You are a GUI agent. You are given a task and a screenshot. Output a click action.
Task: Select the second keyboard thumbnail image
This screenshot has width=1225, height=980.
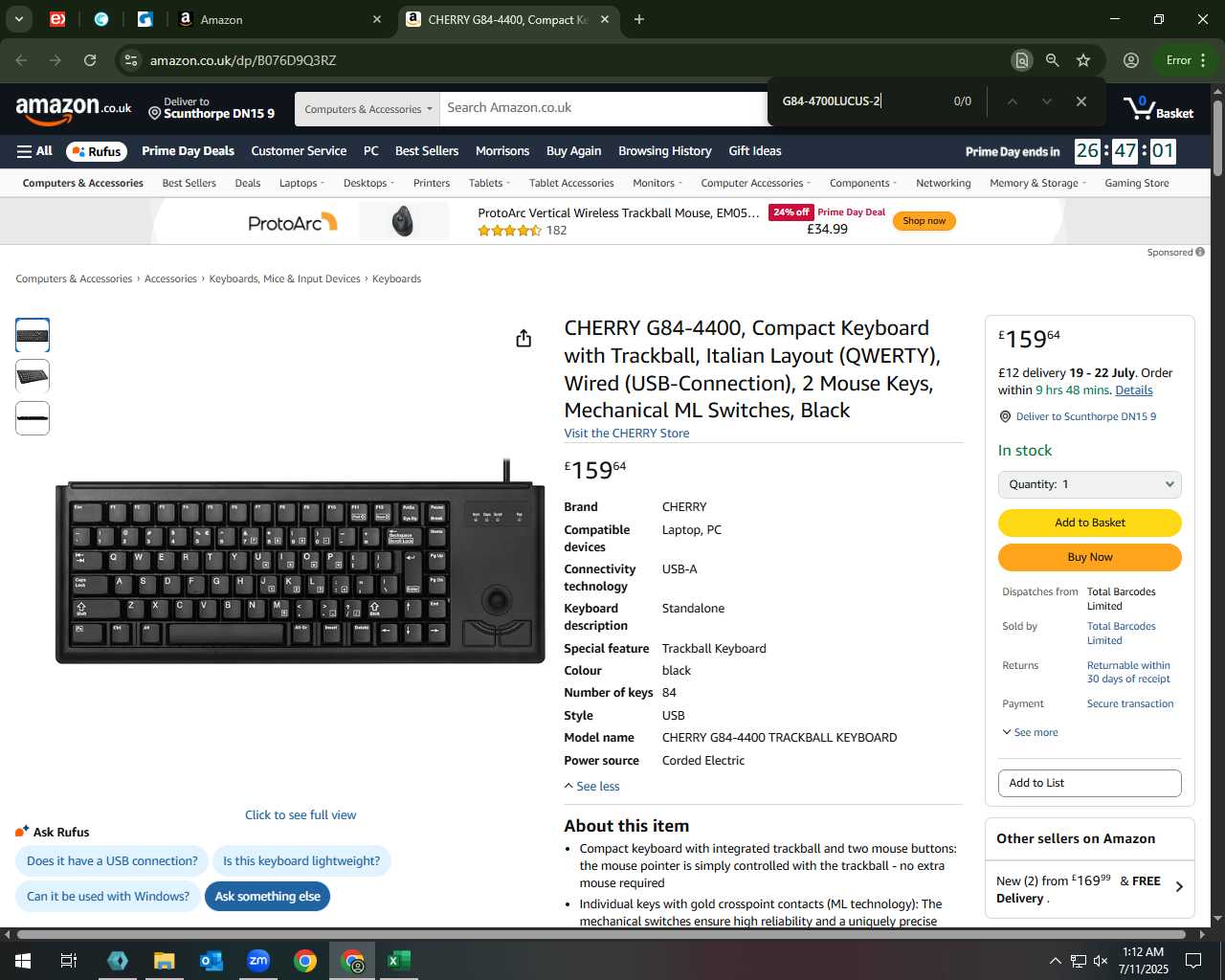tap(33, 376)
